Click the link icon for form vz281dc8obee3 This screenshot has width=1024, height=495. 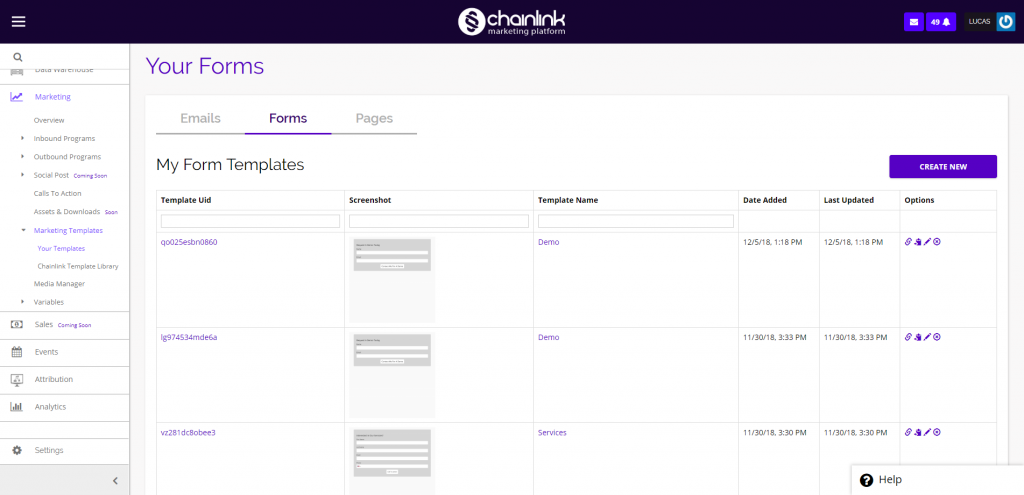tap(908, 432)
